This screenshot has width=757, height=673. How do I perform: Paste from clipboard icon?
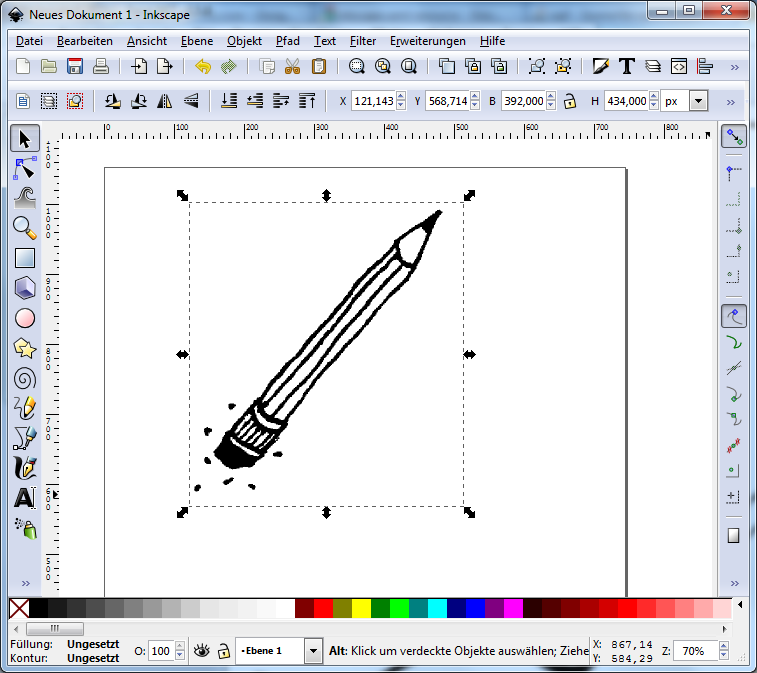point(319,66)
